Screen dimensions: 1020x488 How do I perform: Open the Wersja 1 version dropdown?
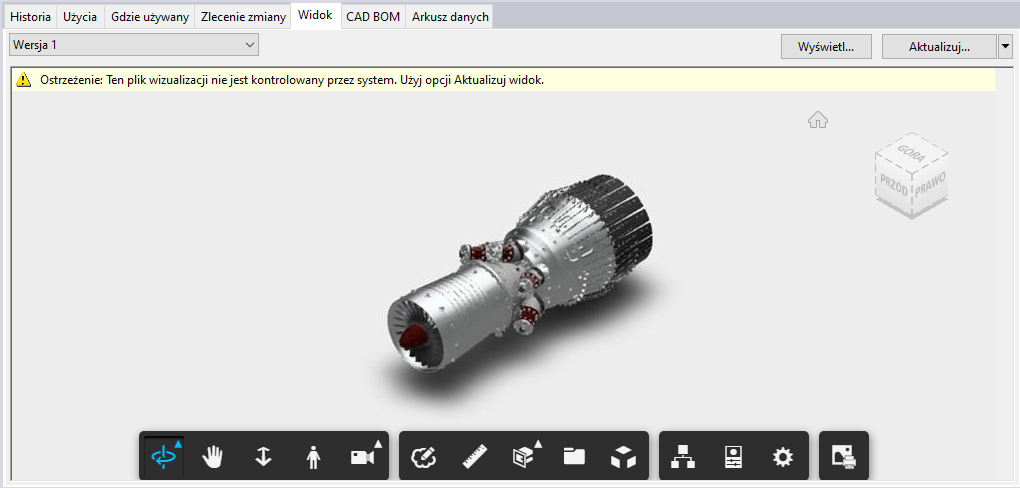(134, 45)
